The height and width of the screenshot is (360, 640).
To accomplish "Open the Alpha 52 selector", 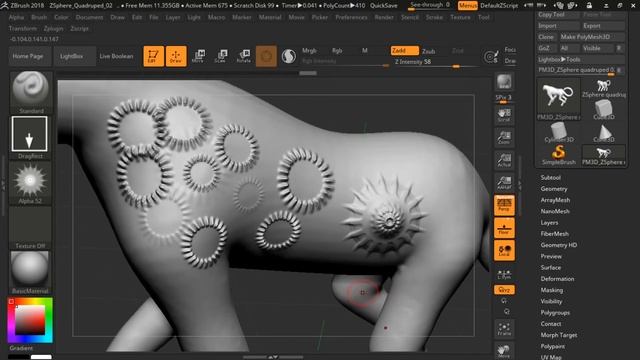I will point(30,182).
